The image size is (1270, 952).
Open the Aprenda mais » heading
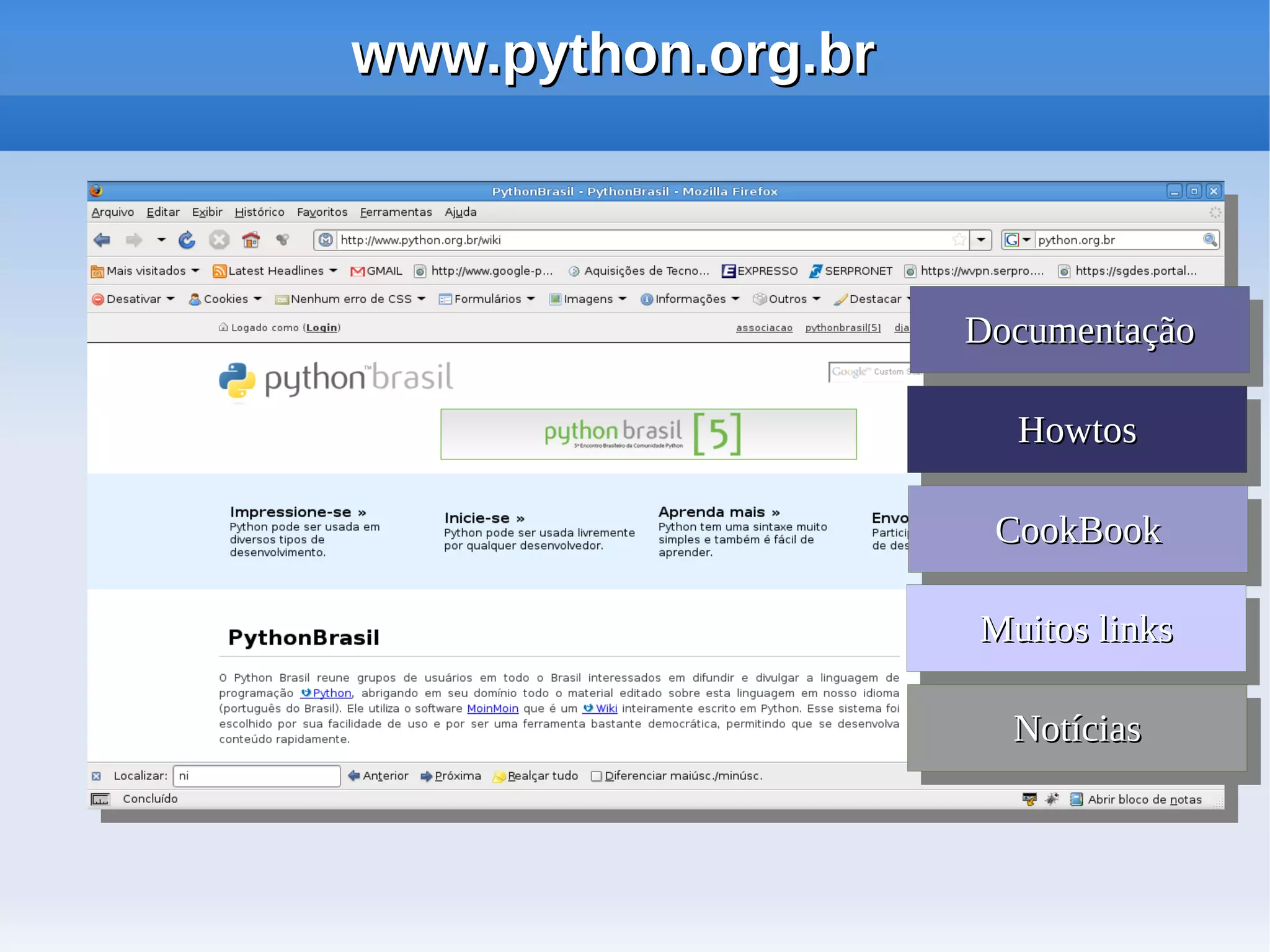pyautogui.click(x=719, y=512)
